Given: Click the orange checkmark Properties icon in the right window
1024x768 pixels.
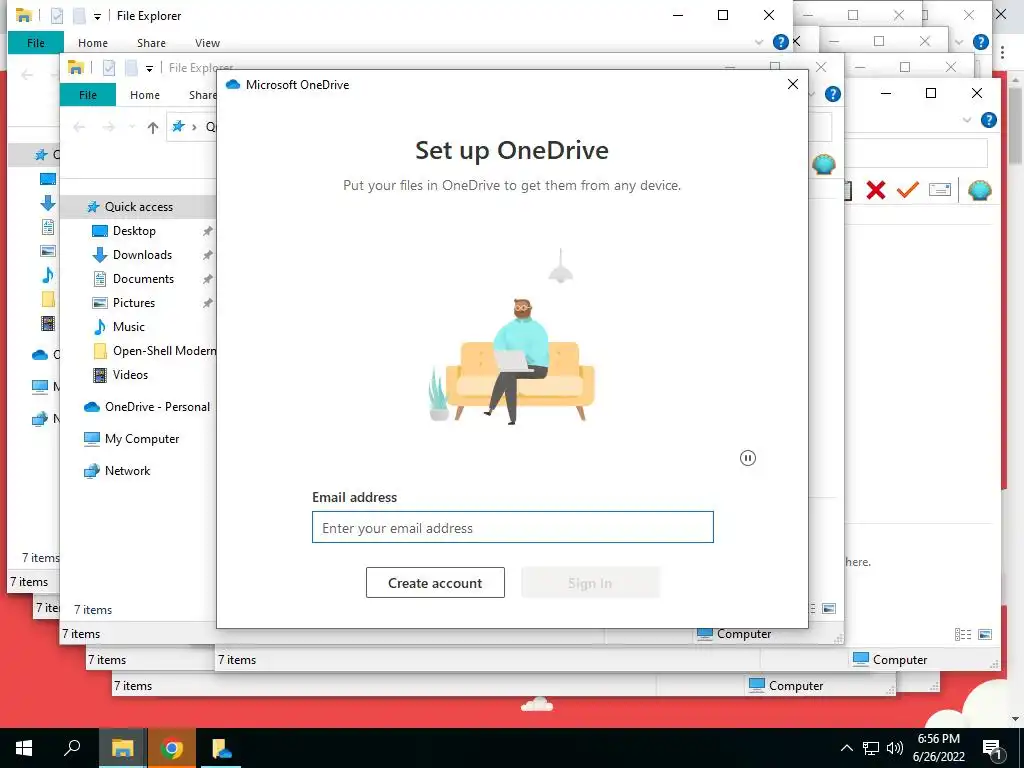Looking at the screenshot, I should click(x=908, y=190).
